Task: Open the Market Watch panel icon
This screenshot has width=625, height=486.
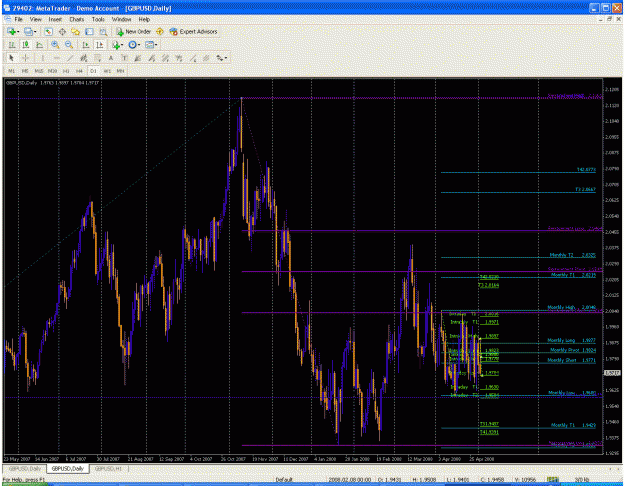Action: pos(49,31)
